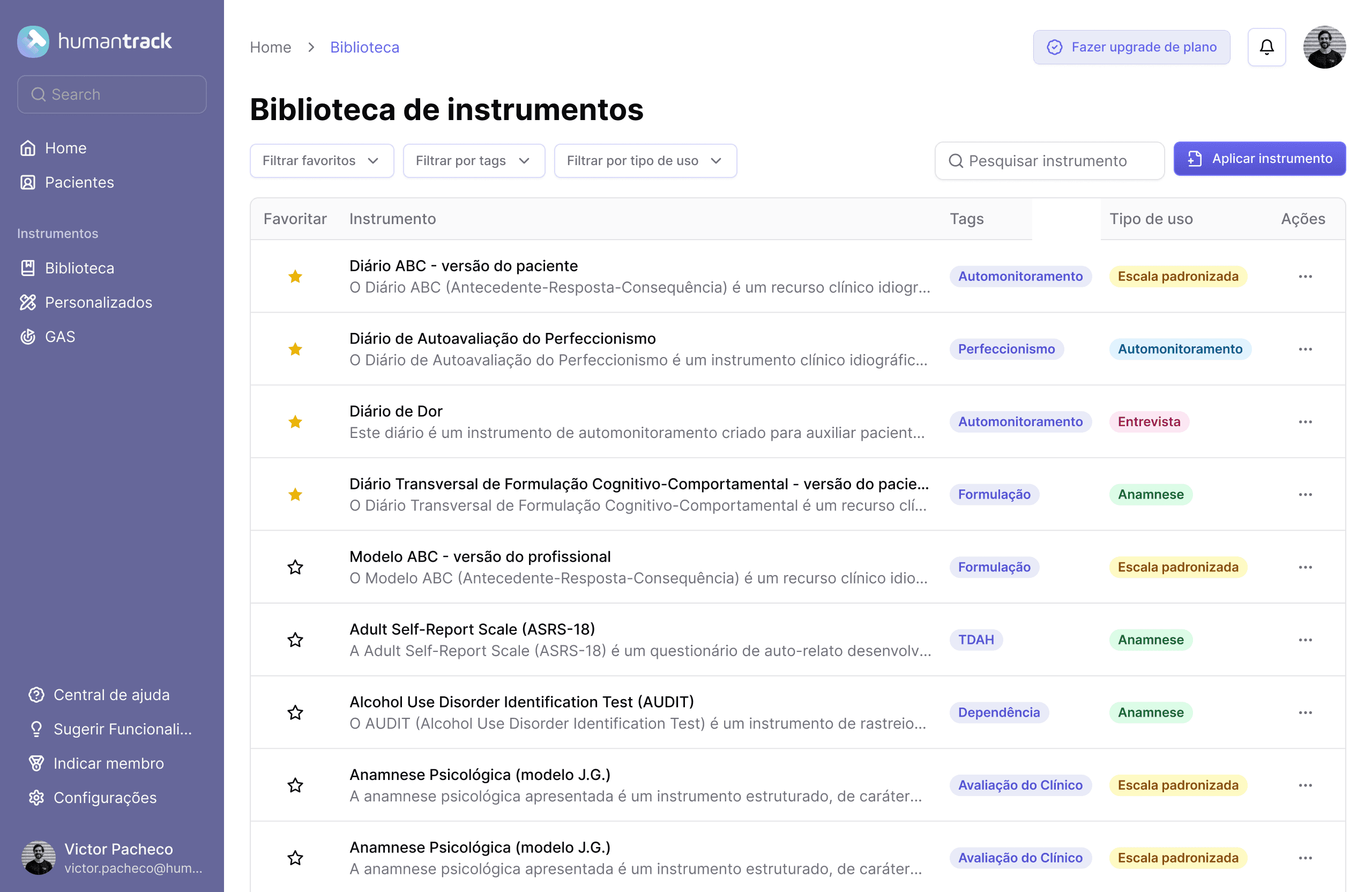Open Central de ajuda help icon
The width and height of the screenshot is (1372, 892).
click(36, 694)
